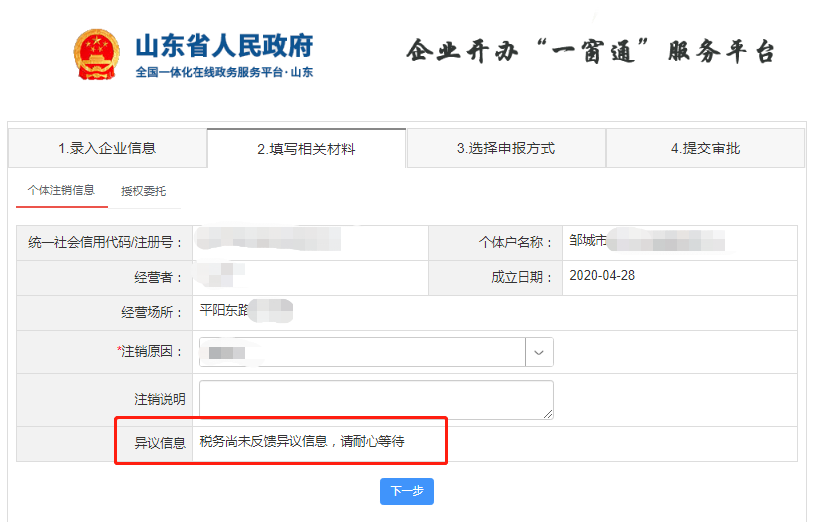825x522 pixels.
Task: Click the 企业开办"一窗通"服务平台 heading
Action: (x=590, y=52)
